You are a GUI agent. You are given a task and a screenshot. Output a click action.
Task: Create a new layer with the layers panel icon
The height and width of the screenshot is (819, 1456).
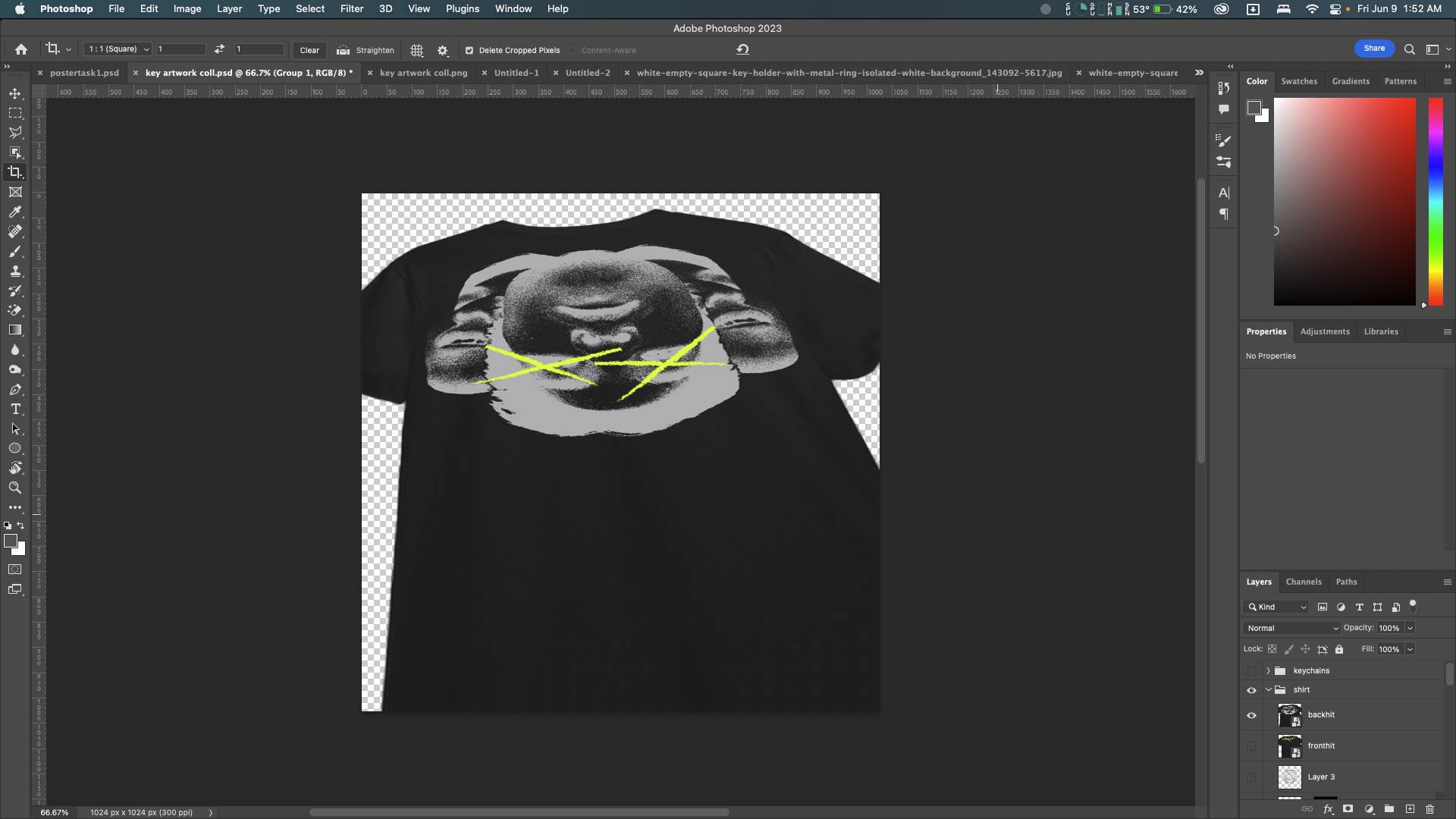tap(1410, 809)
